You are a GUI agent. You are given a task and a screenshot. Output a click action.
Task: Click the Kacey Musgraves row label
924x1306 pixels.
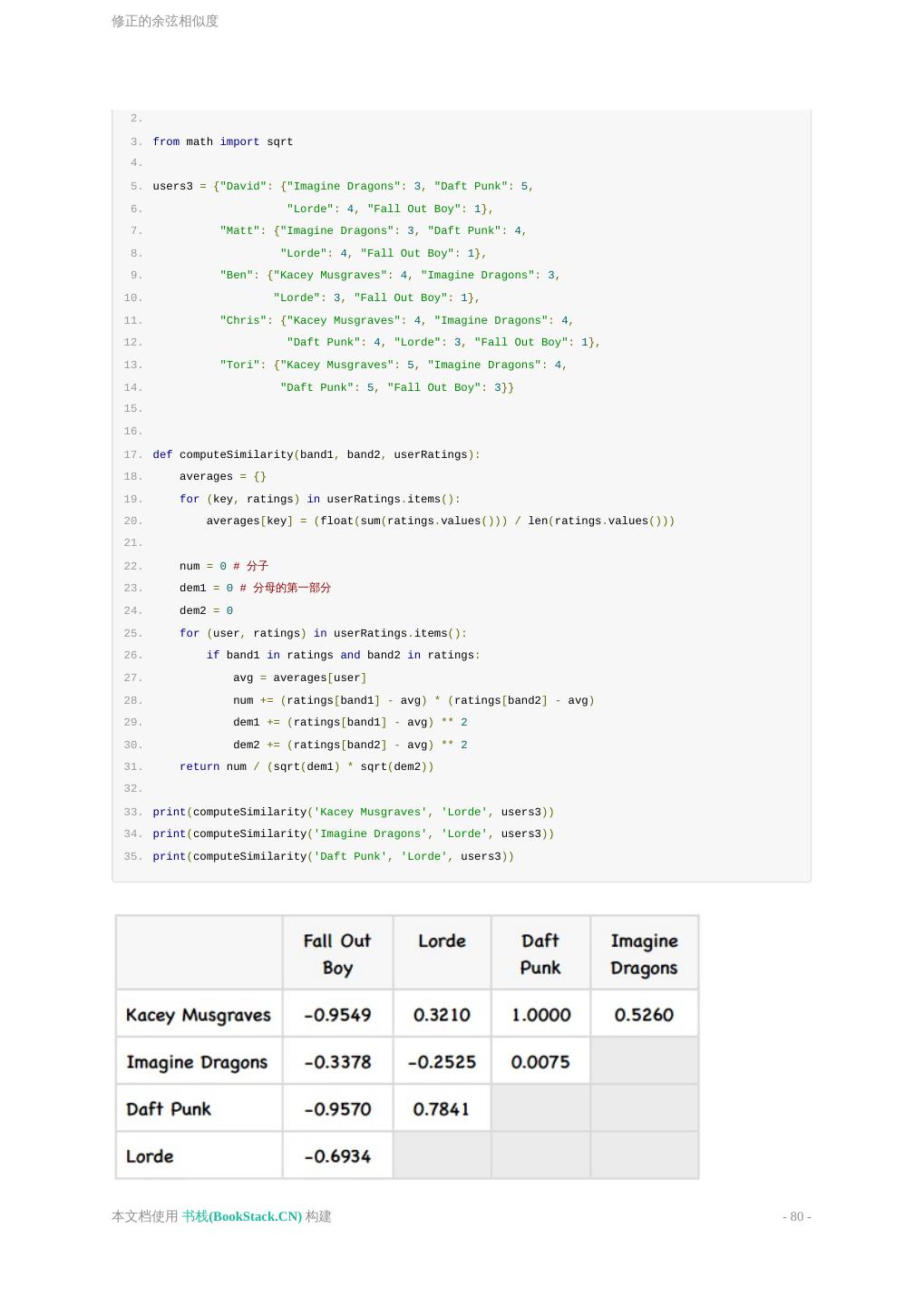click(199, 1015)
